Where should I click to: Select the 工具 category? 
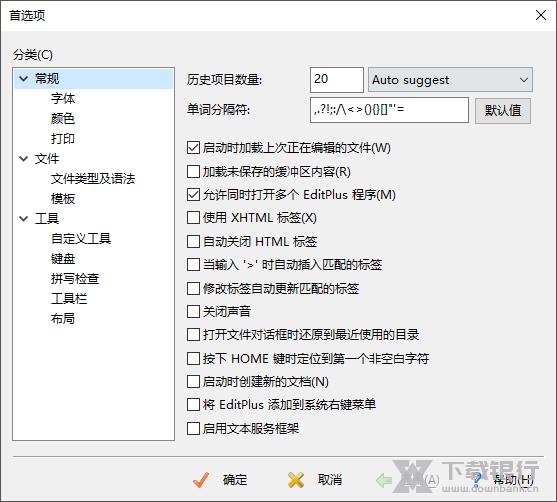tap(47, 218)
